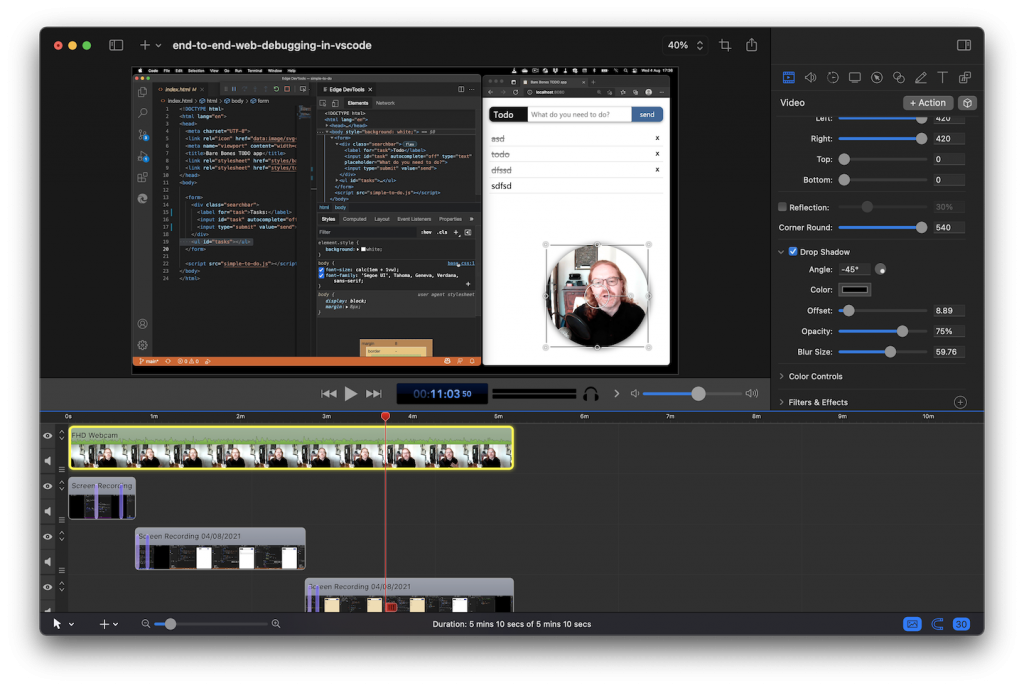Screen dimensions: 1024x688
Task: Click the send button in preview
Action: [647, 114]
